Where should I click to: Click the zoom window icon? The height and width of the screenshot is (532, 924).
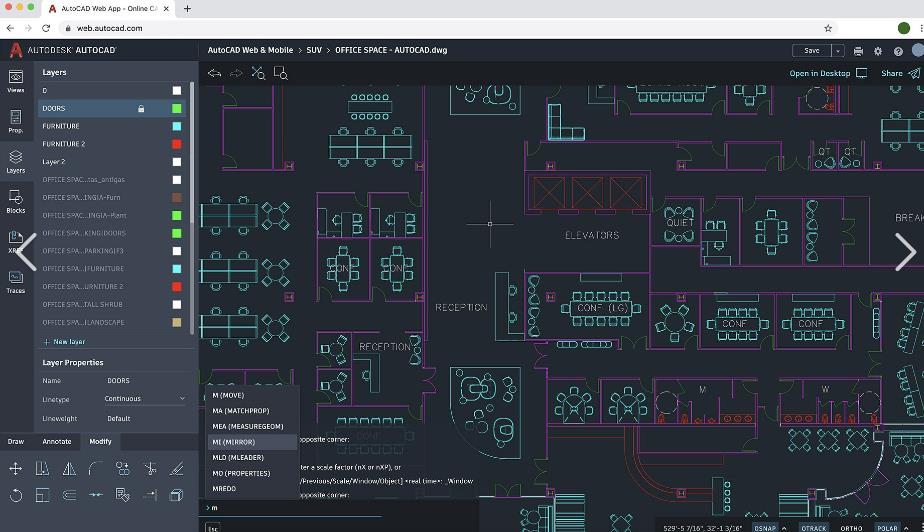point(280,73)
